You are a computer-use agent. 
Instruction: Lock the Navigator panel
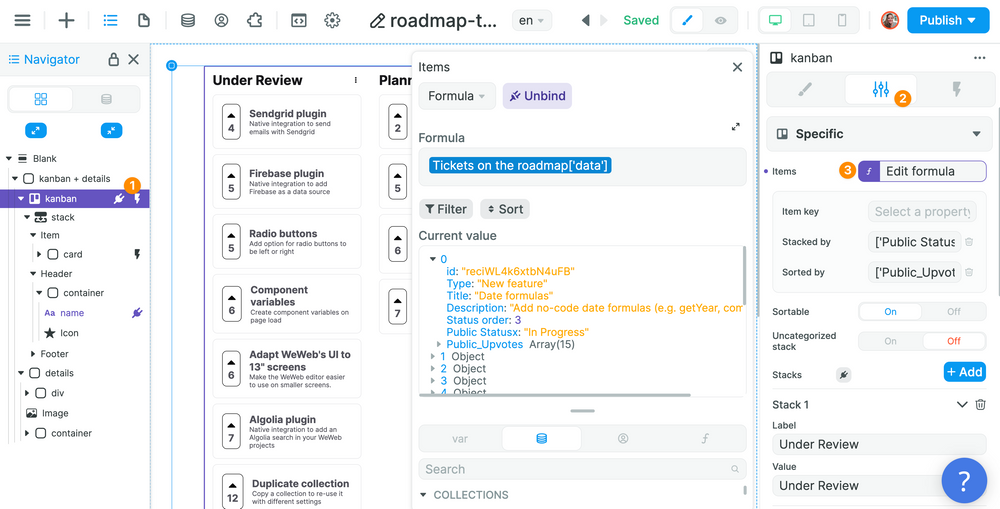point(114,60)
